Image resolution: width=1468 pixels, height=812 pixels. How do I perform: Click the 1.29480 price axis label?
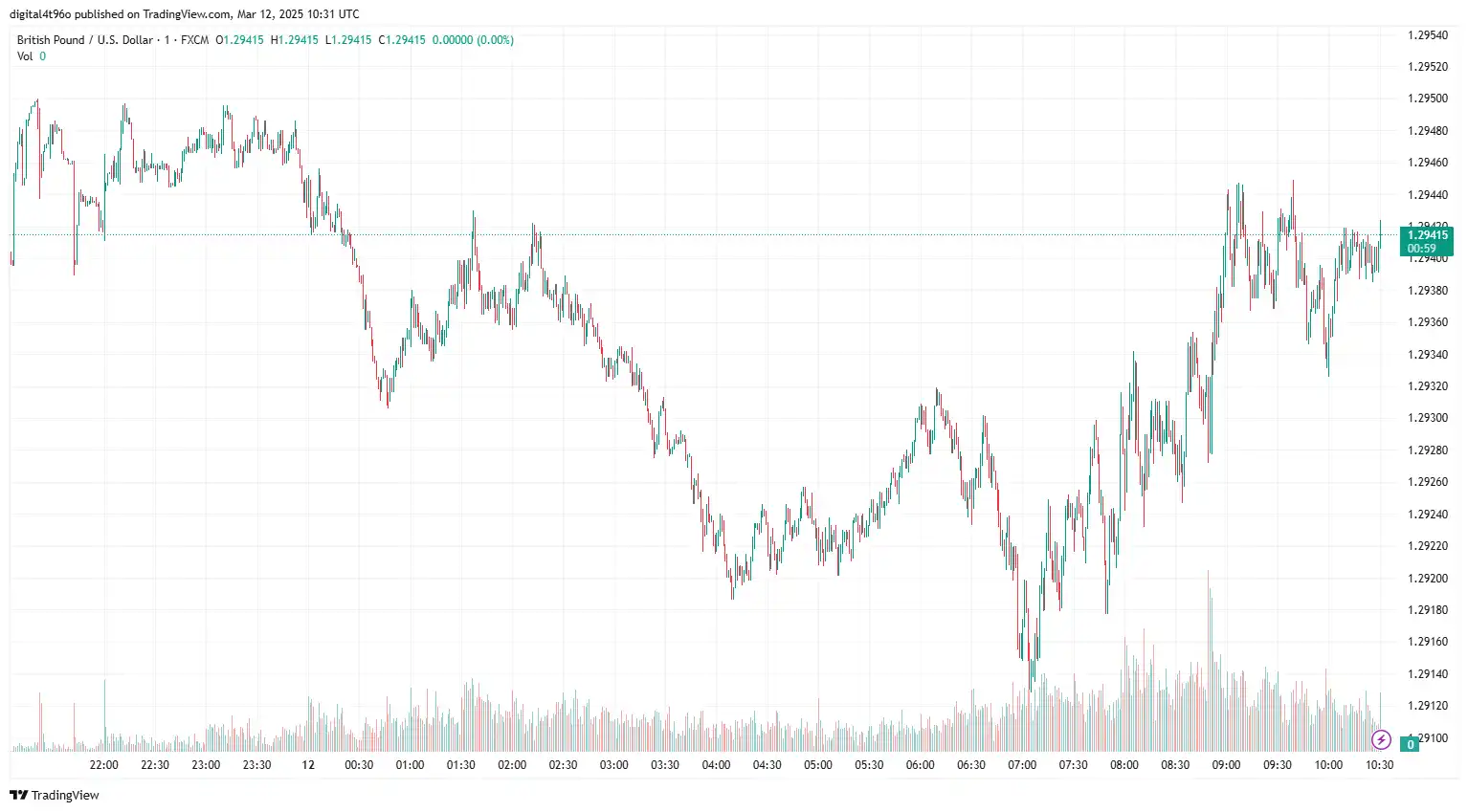coord(1428,131)
